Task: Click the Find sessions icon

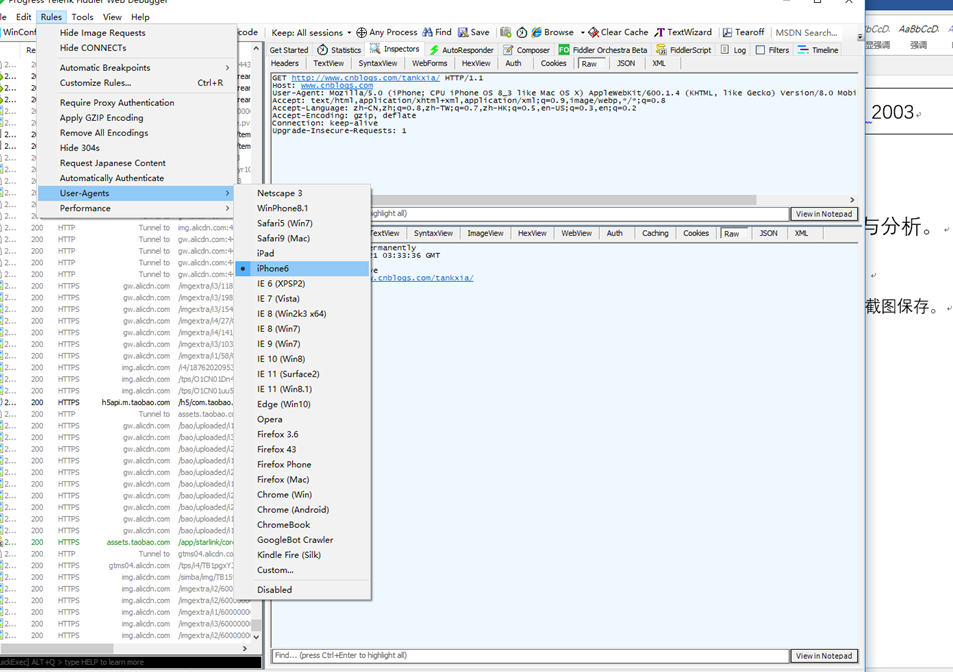Action: pos(436,31)
